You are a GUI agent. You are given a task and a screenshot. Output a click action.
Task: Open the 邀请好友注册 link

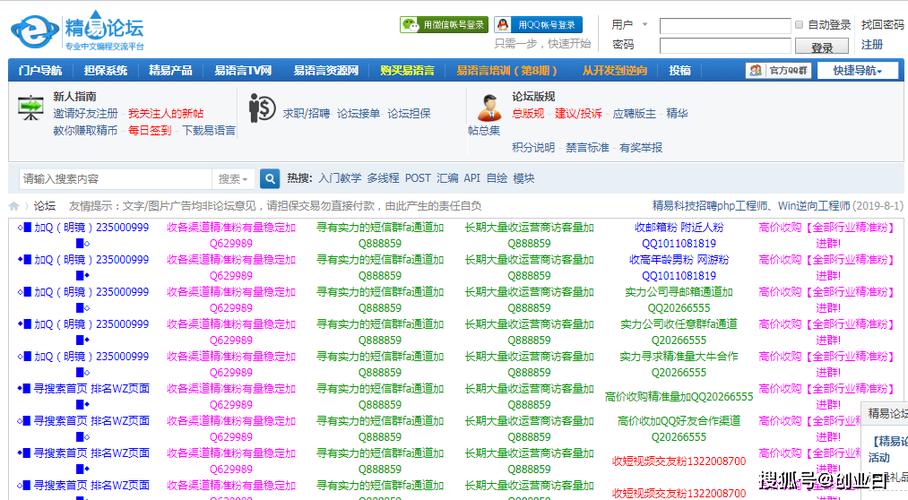(x=86, y=114)
